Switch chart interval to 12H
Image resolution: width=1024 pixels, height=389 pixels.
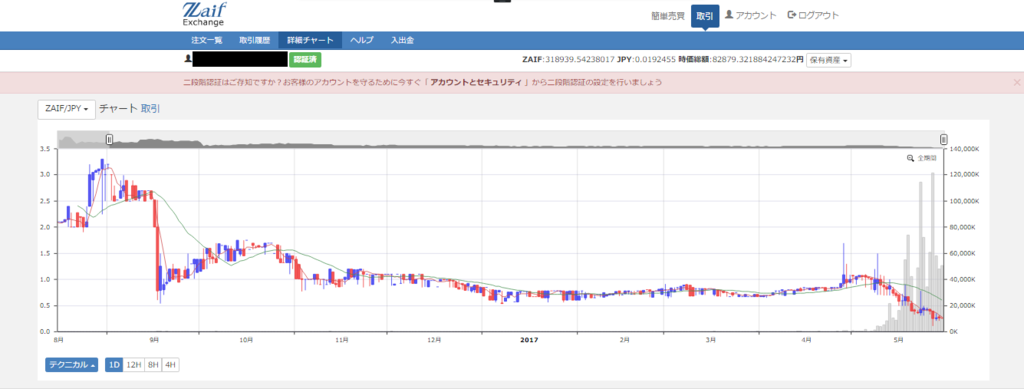click(x=134, y=365)
